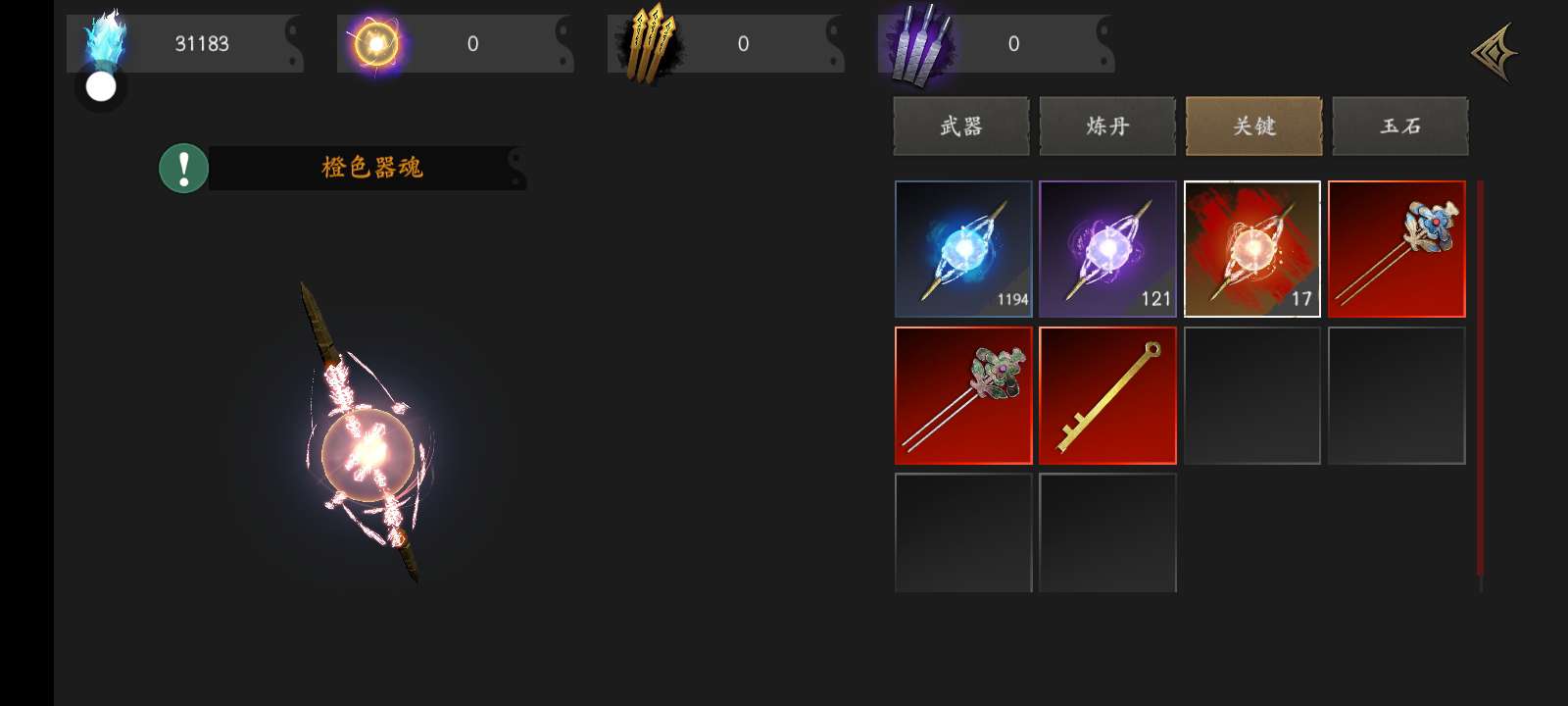
Task: Select the 关键 tab
Action: 1254,126
